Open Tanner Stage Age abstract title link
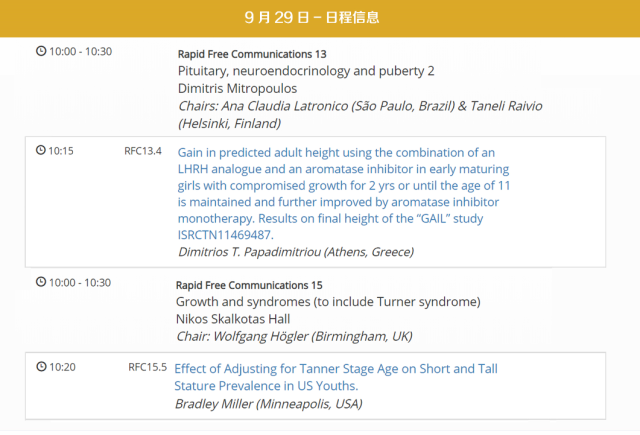The width and height of the screenshot is (640, 435). 336,376
